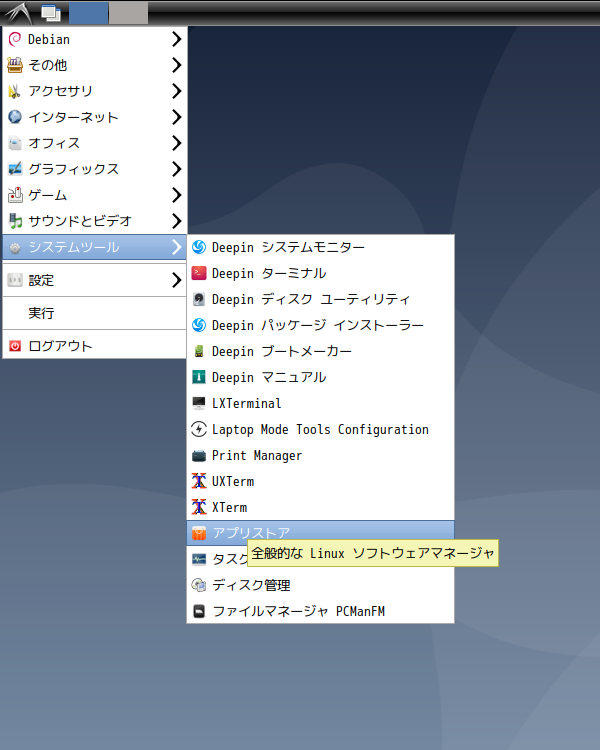Expand the その他 submenu arrow
This screenshot has width=600, height=750.
point(177,65)
